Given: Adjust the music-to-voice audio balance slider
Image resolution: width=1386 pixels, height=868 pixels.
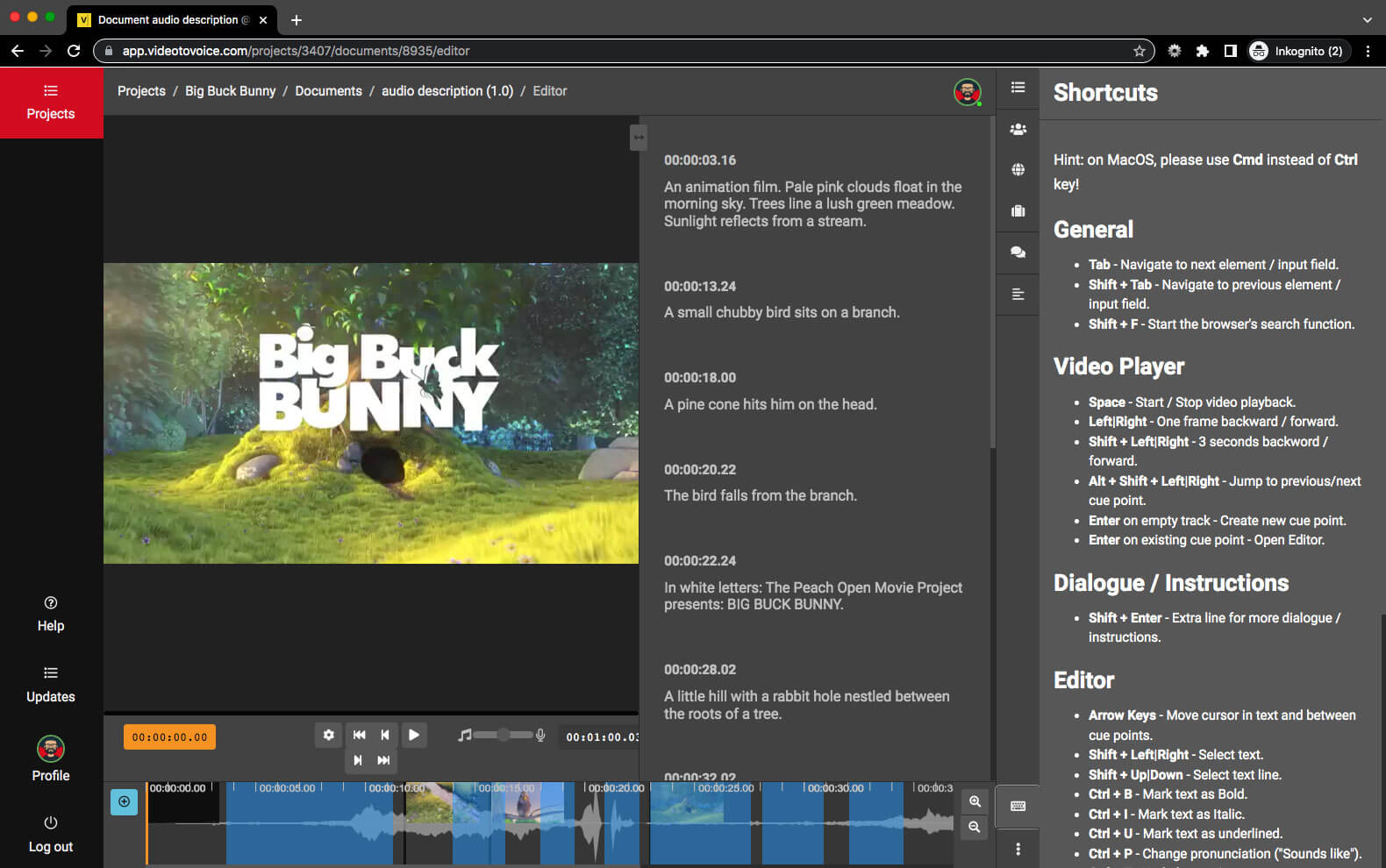Looking at the screenshot, I should [504, 735].
